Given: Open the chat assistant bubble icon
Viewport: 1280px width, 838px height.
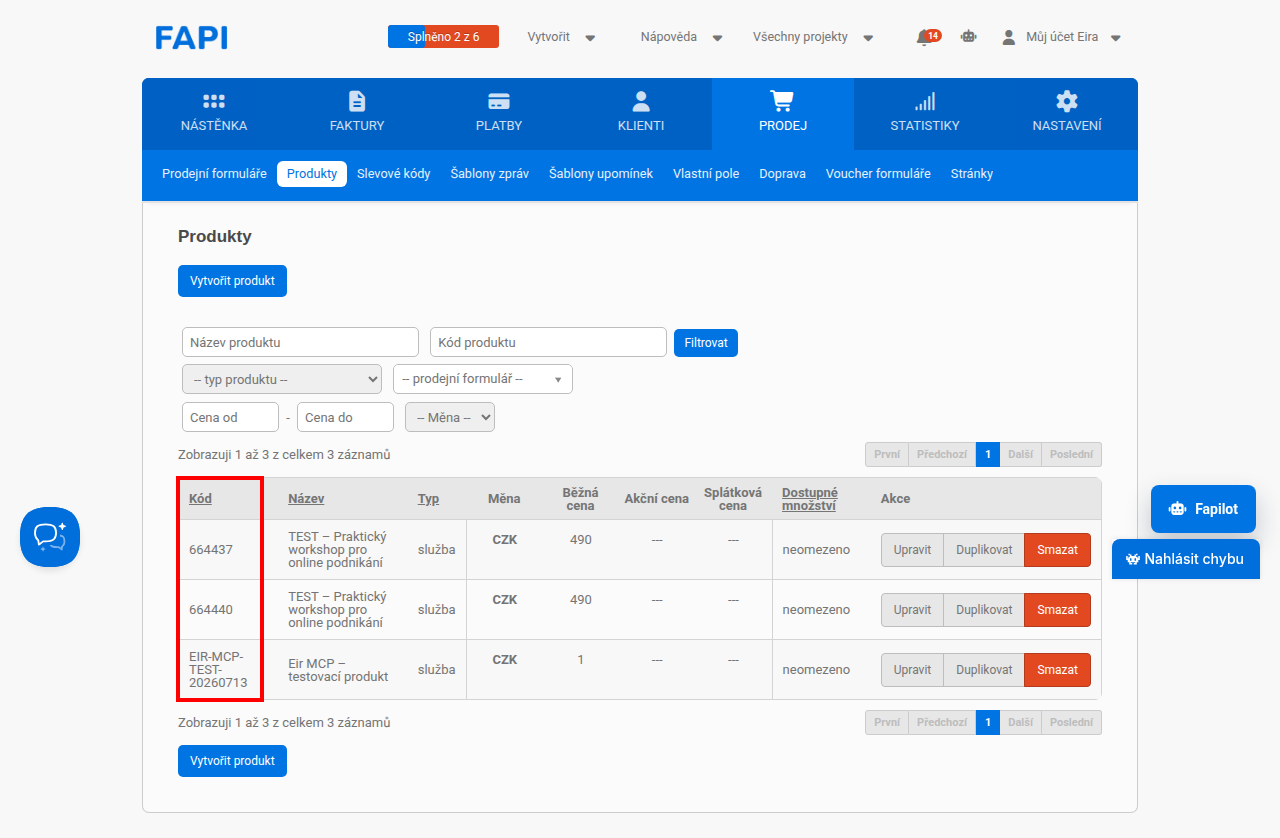Looking at the screenshot, I should 50,537.
